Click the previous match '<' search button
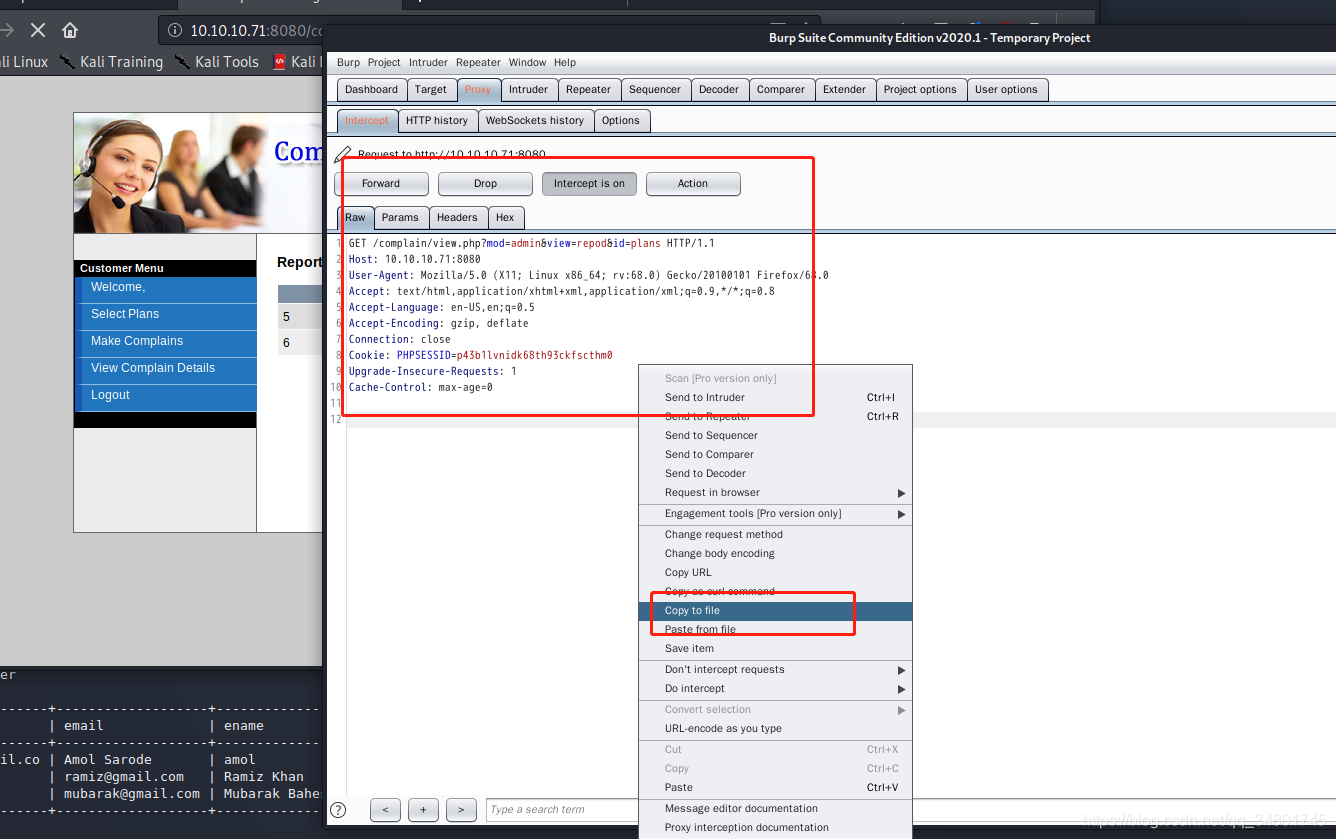Image resolution: width=1336 pixels, height=839 pixels. point(385,810)
